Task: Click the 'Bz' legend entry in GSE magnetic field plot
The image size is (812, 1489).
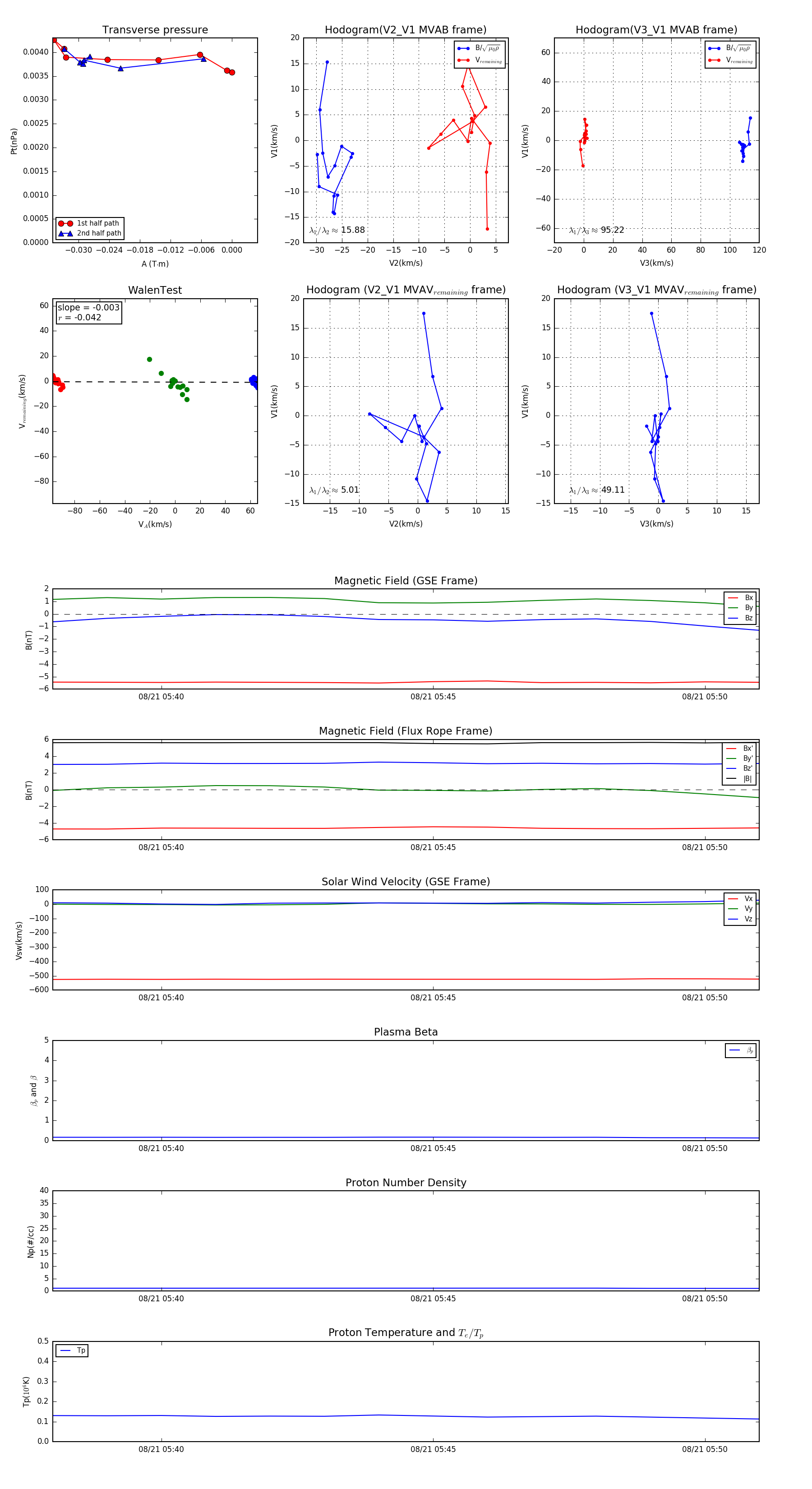Action: [x=740, y=618]
